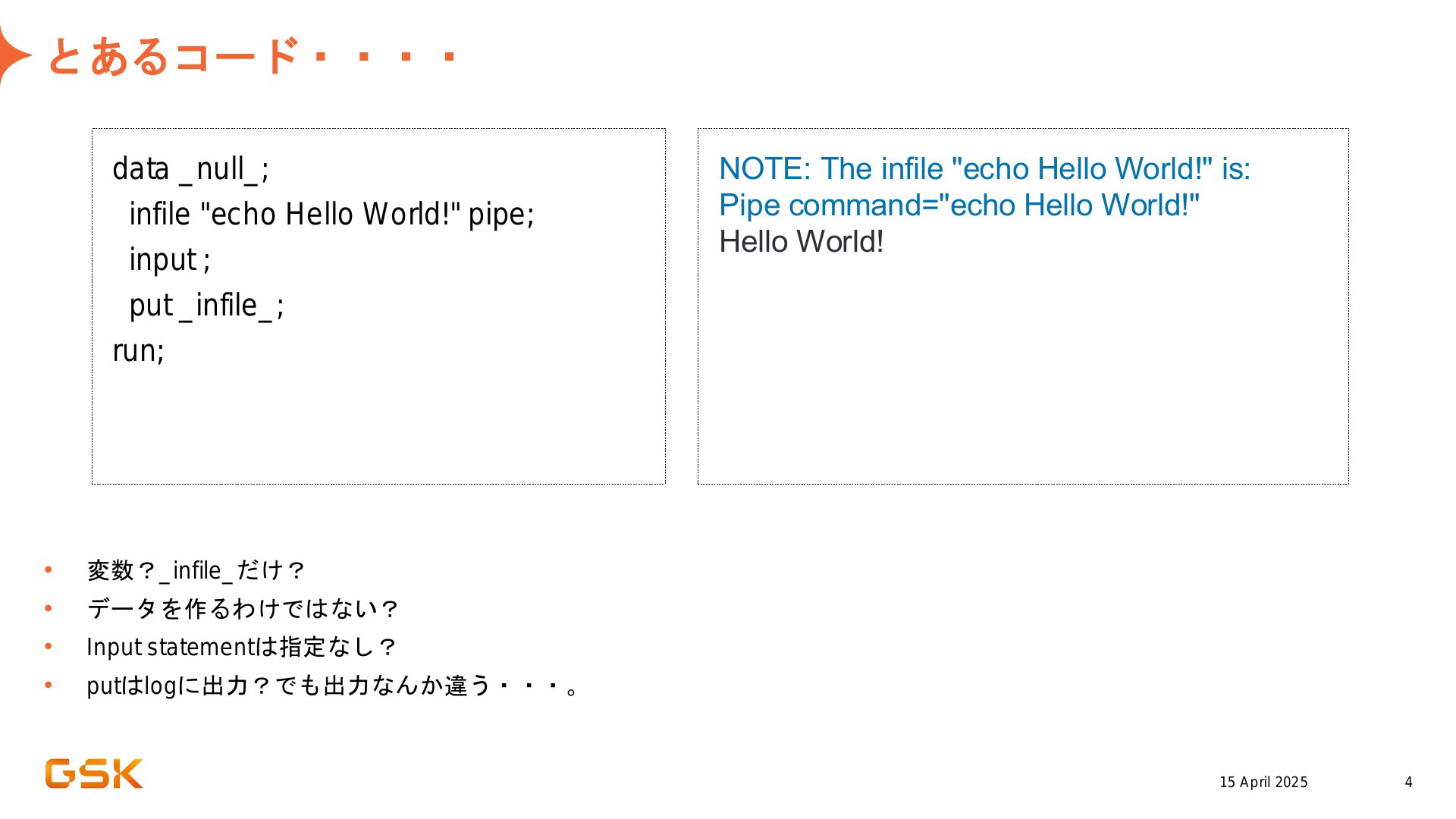Screen dimensions: 1456x819
Task: Click the Pipe command= log line
Action: tap(959, 205)
